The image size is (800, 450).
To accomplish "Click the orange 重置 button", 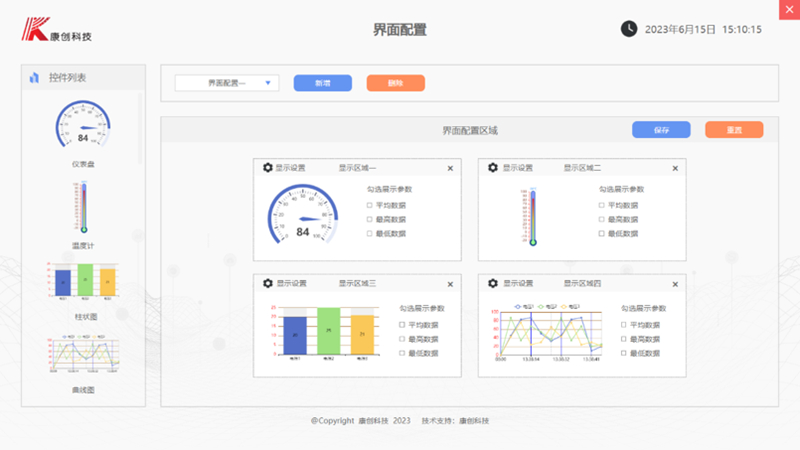I will [734, 130].
